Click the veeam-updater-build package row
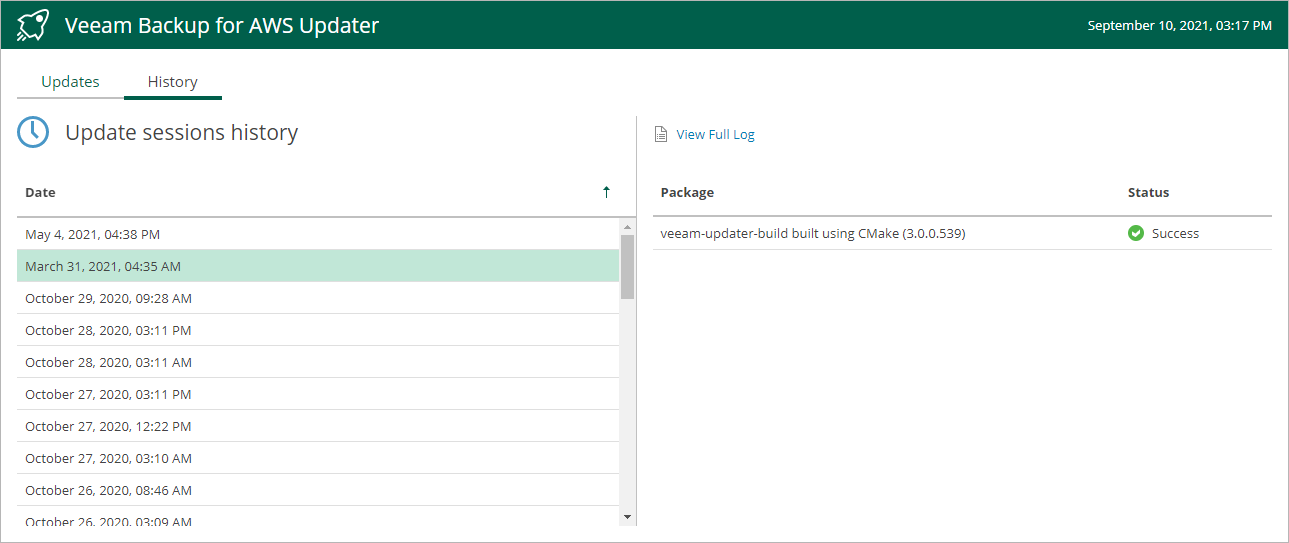 [x=813, y=234]
